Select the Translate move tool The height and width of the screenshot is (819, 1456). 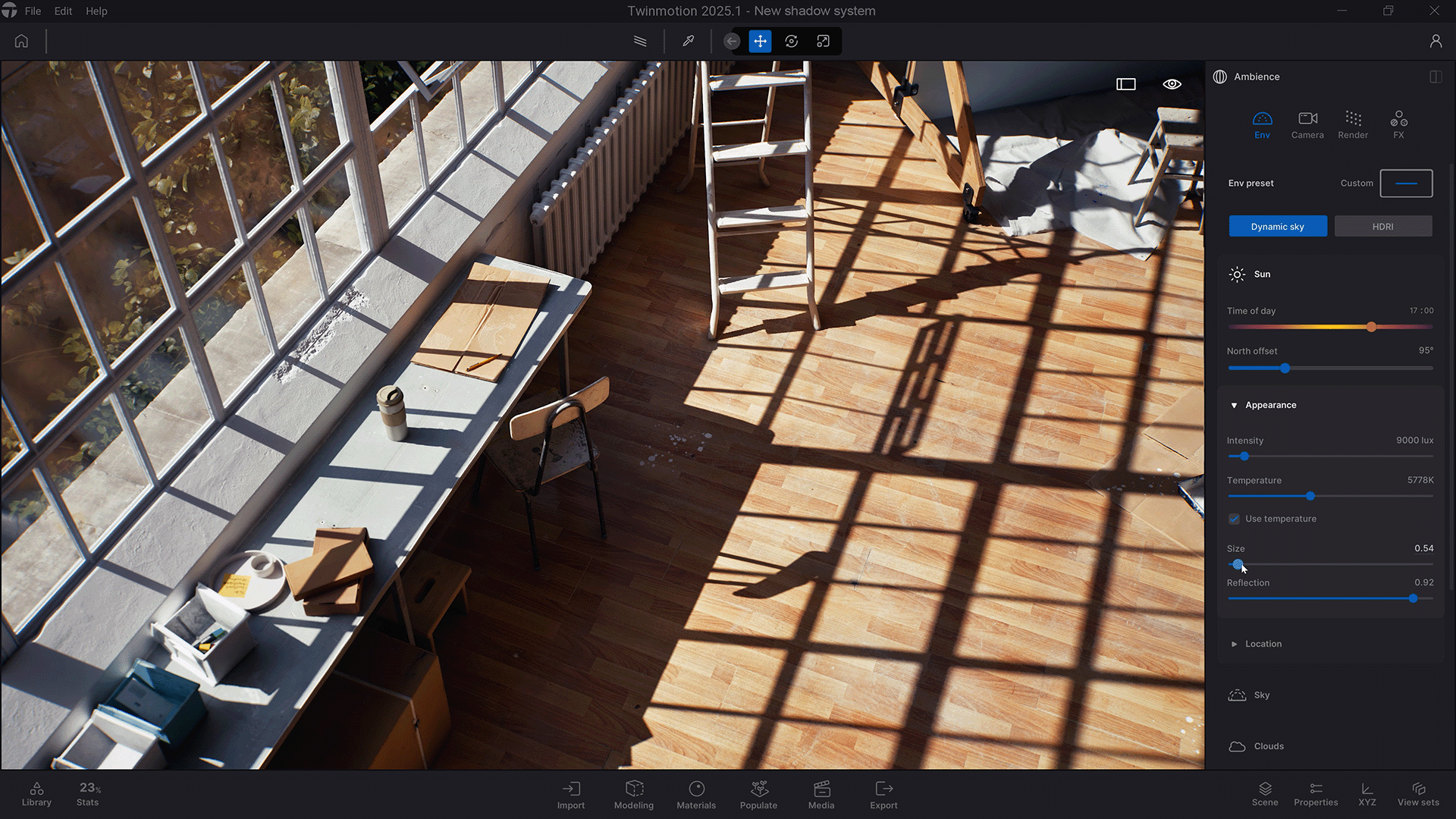point(760,41)
